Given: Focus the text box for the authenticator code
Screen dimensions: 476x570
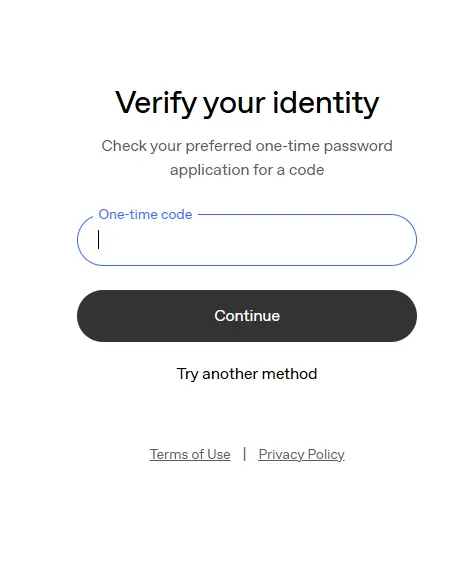Looking at the screenshot, I should coord(247,240).
